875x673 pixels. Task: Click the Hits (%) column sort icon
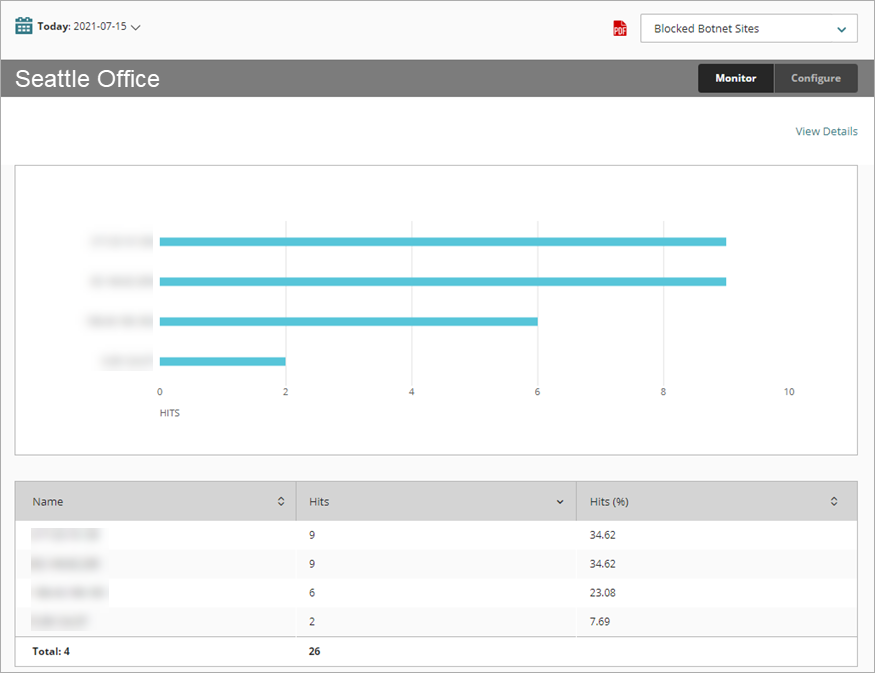836,501
